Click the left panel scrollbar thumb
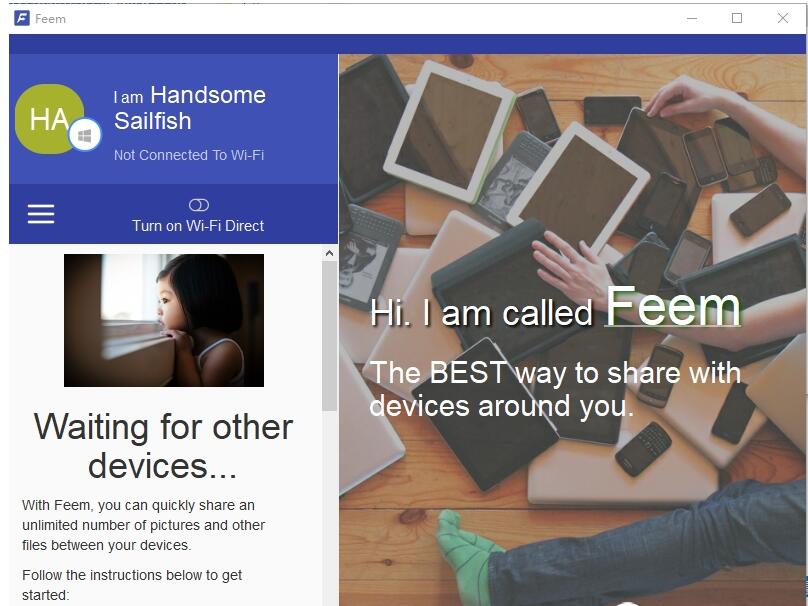 (x=329, y=336)
